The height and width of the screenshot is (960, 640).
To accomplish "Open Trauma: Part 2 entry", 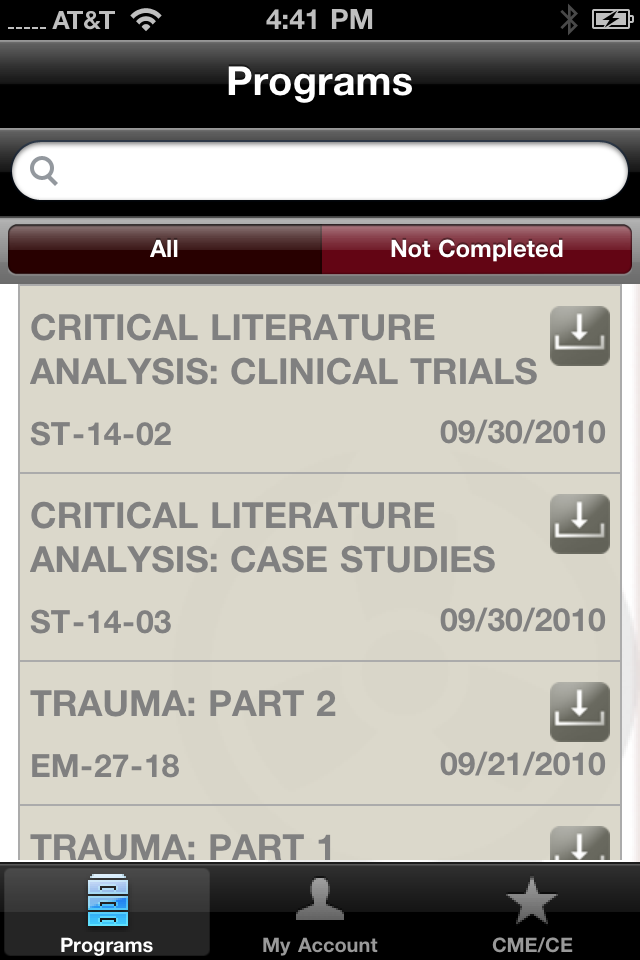I will [x=183, y=705].
